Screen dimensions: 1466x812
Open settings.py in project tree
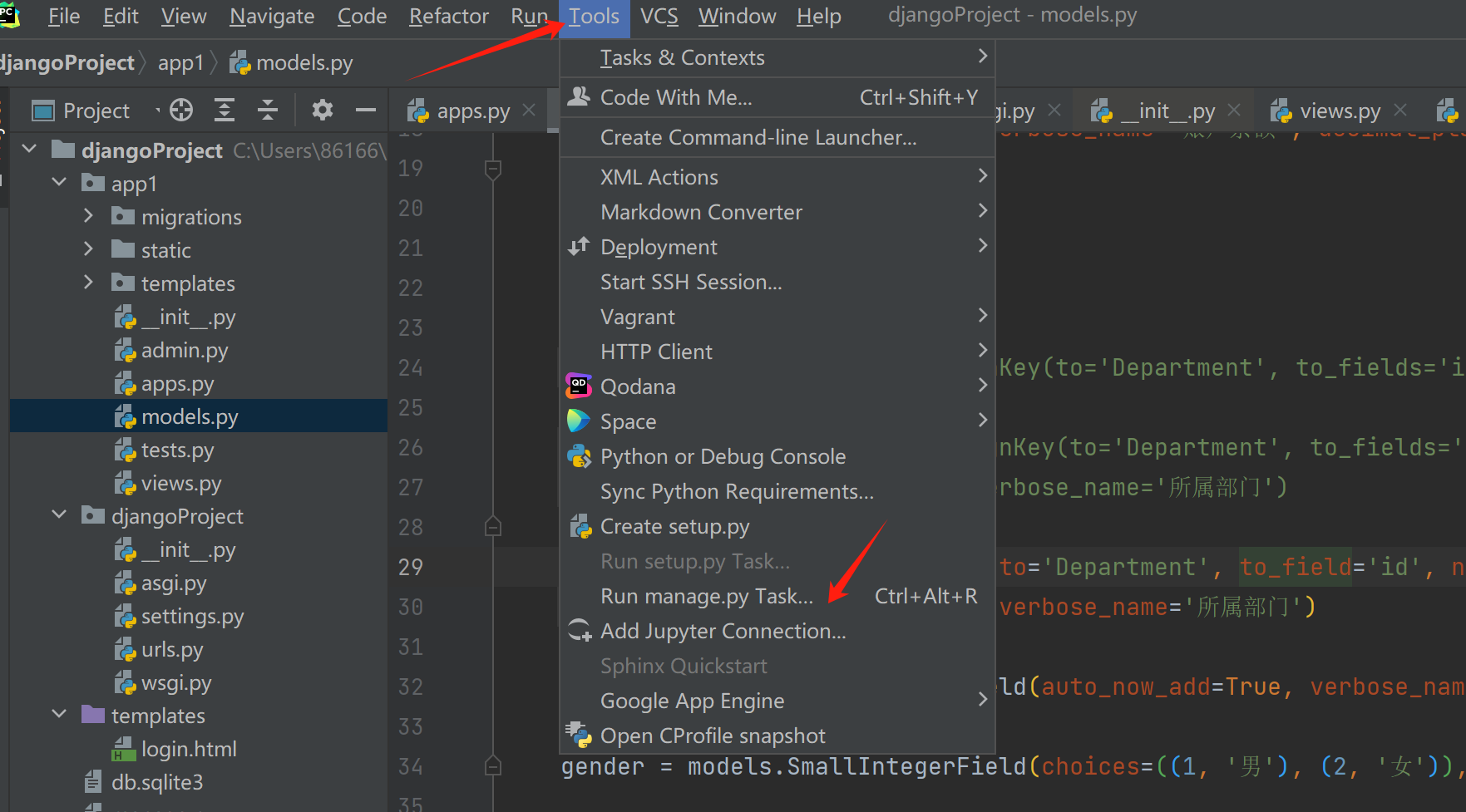point(192,617)
